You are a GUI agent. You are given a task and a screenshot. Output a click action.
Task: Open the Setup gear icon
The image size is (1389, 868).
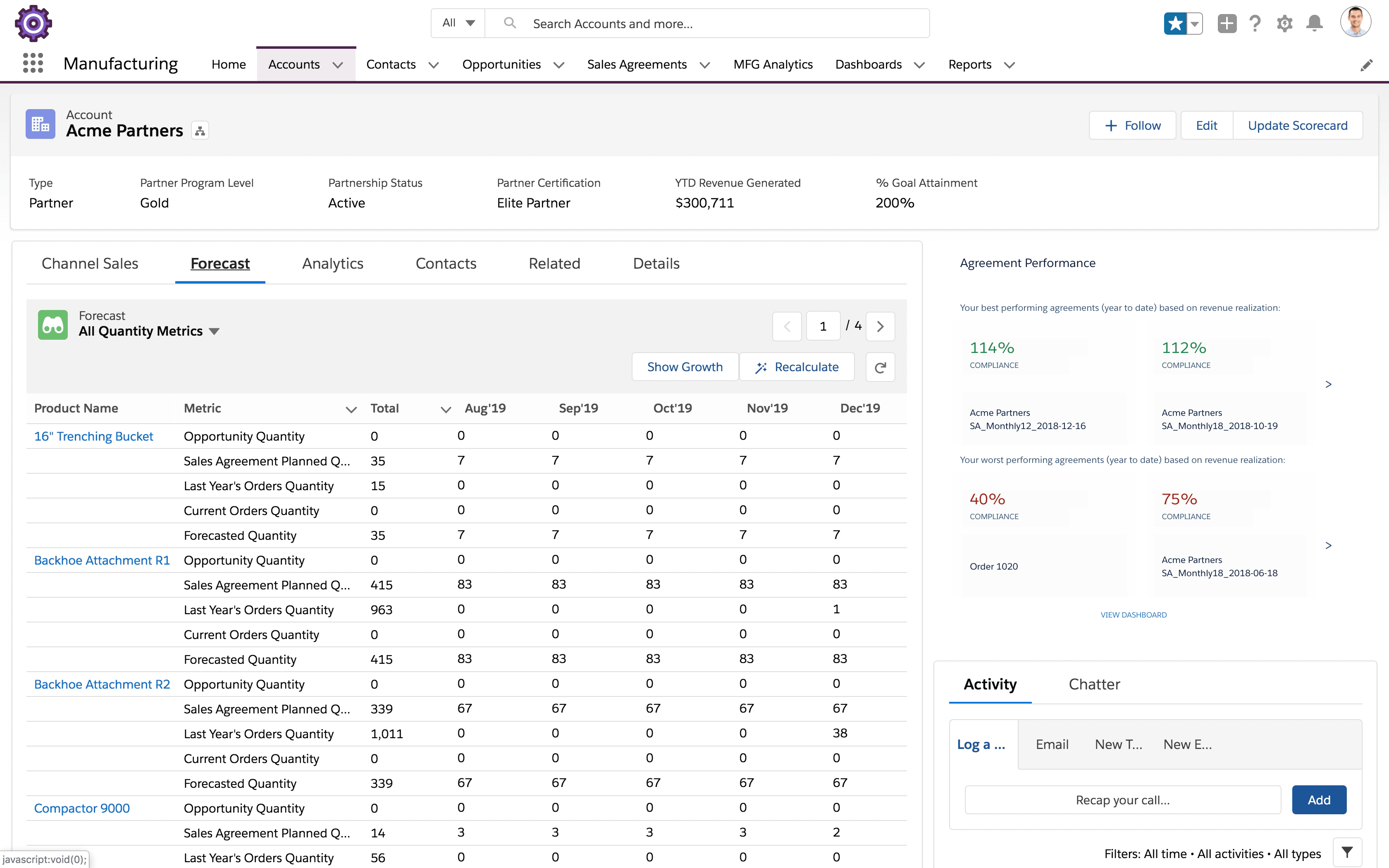click(1284, 24)
